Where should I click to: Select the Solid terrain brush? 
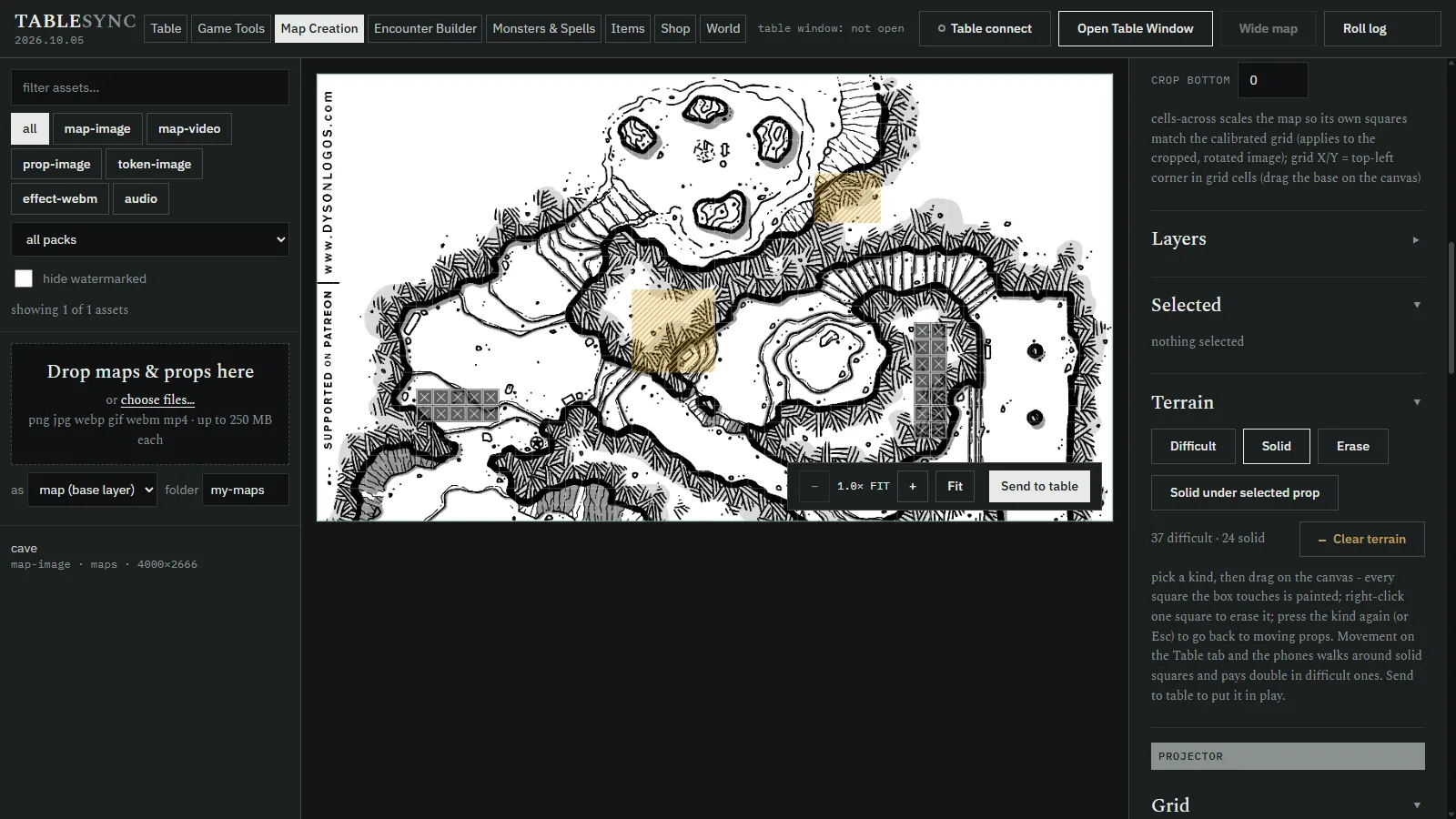point(1276,446)
